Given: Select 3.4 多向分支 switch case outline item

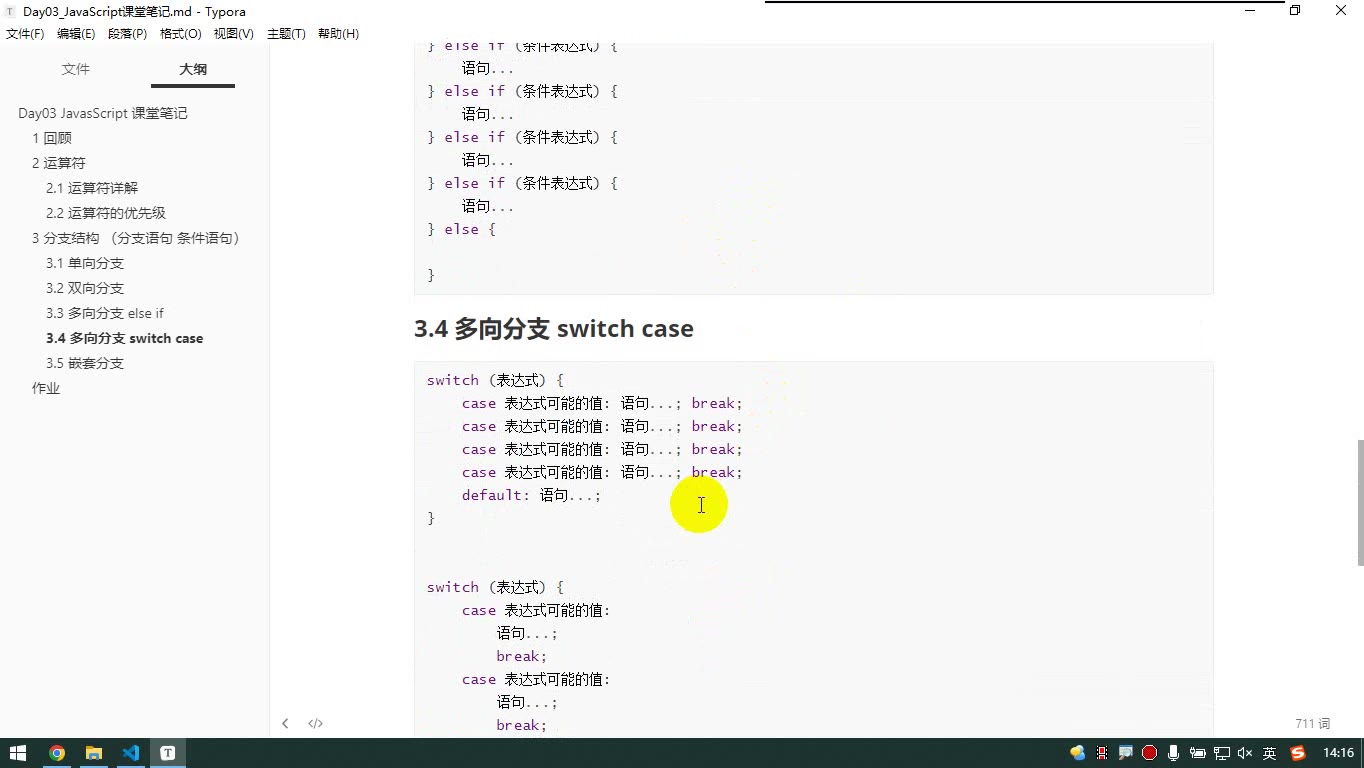Looking at the screenshot, I should click(x=125, y=338).
